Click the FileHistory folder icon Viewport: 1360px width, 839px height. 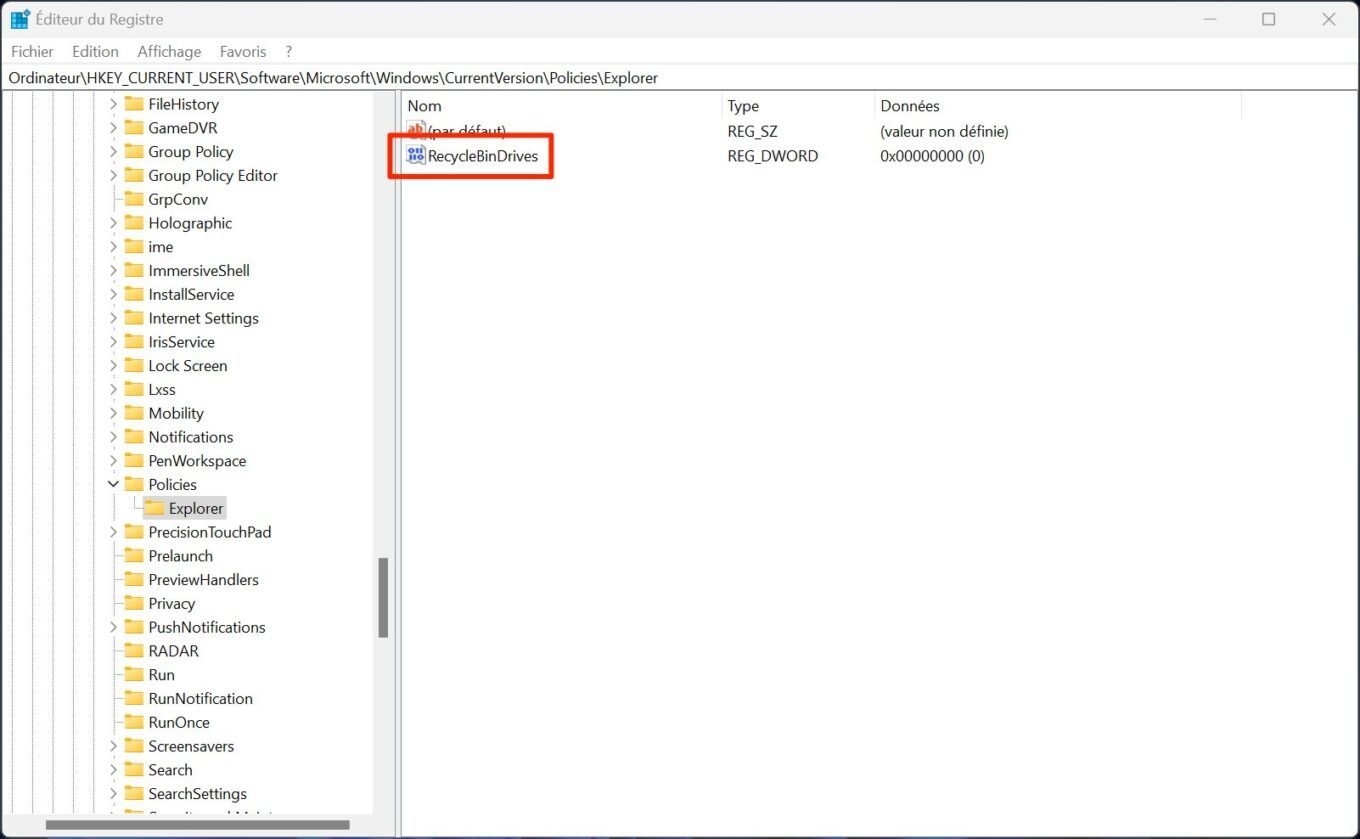pyautogui.click(x=134, y=104)
